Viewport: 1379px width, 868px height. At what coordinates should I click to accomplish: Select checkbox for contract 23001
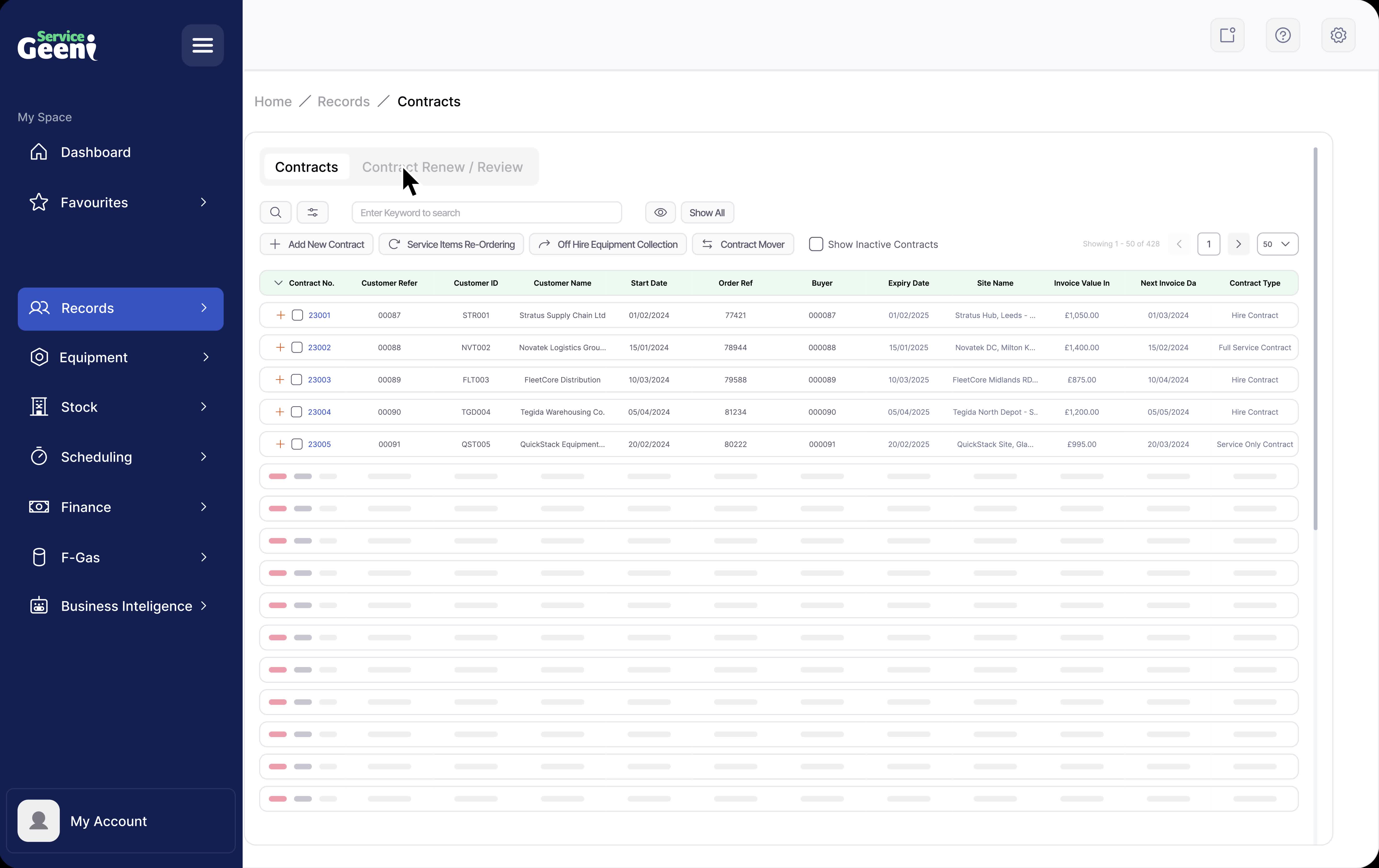click(297, 315)
